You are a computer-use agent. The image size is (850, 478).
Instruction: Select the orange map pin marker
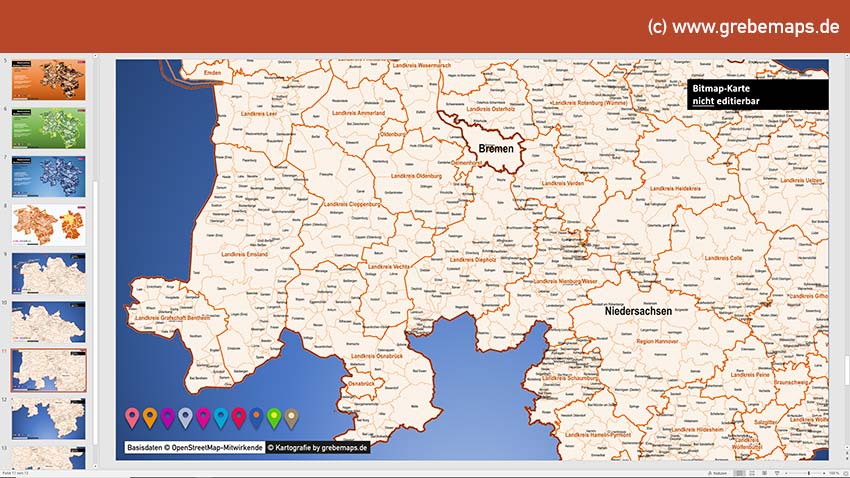150,418
